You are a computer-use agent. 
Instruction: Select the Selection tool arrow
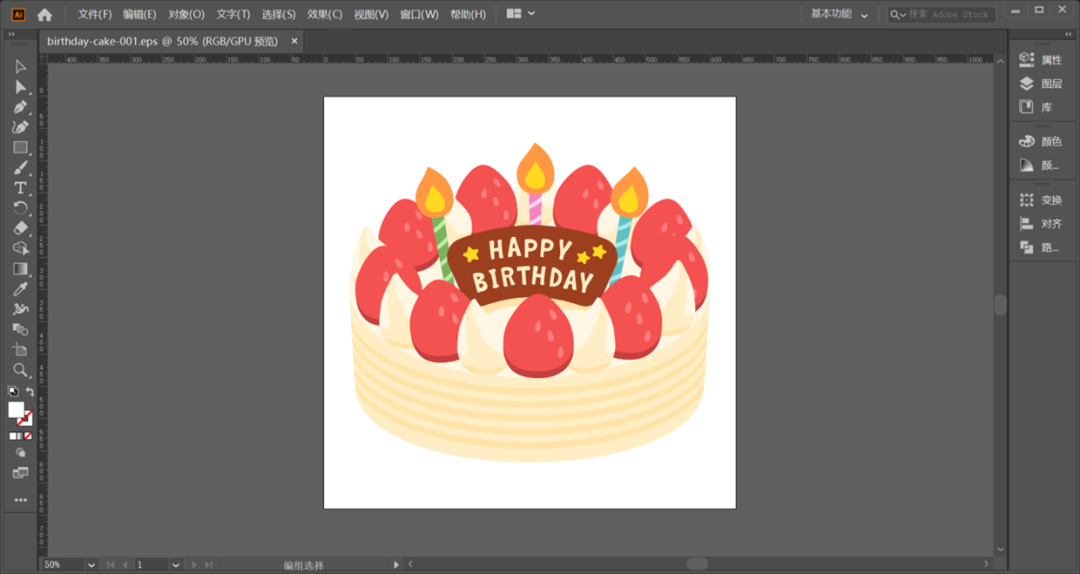pyautogui.click(x=20, y=67)
